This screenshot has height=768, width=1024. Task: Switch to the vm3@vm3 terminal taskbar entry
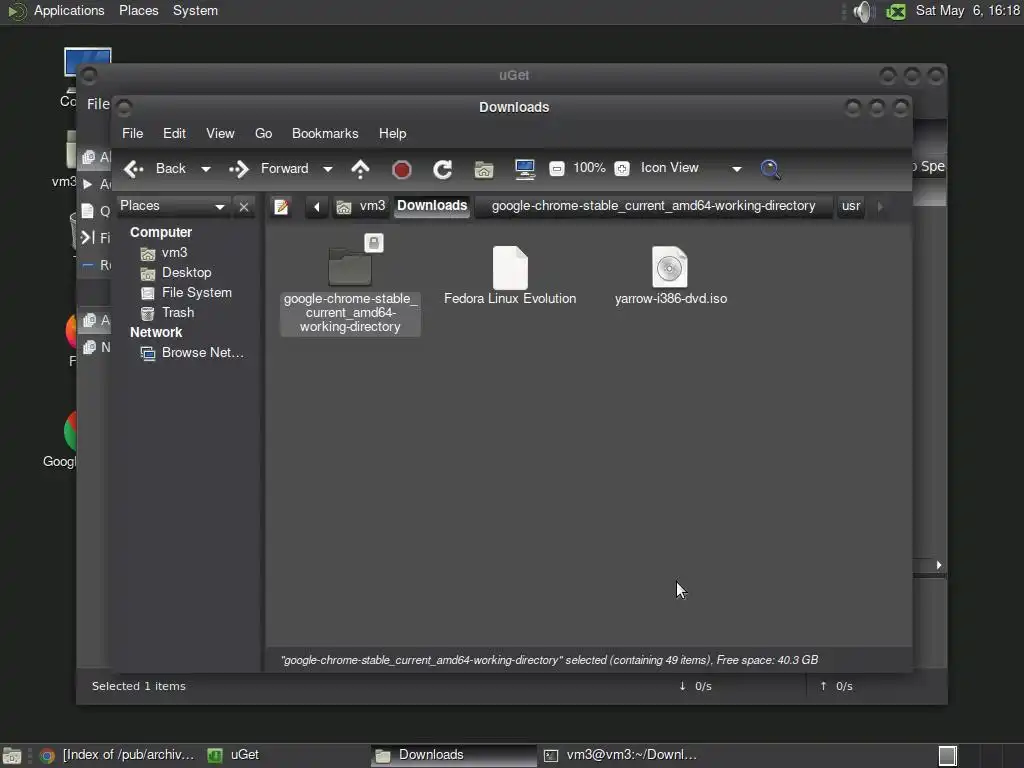620,756
